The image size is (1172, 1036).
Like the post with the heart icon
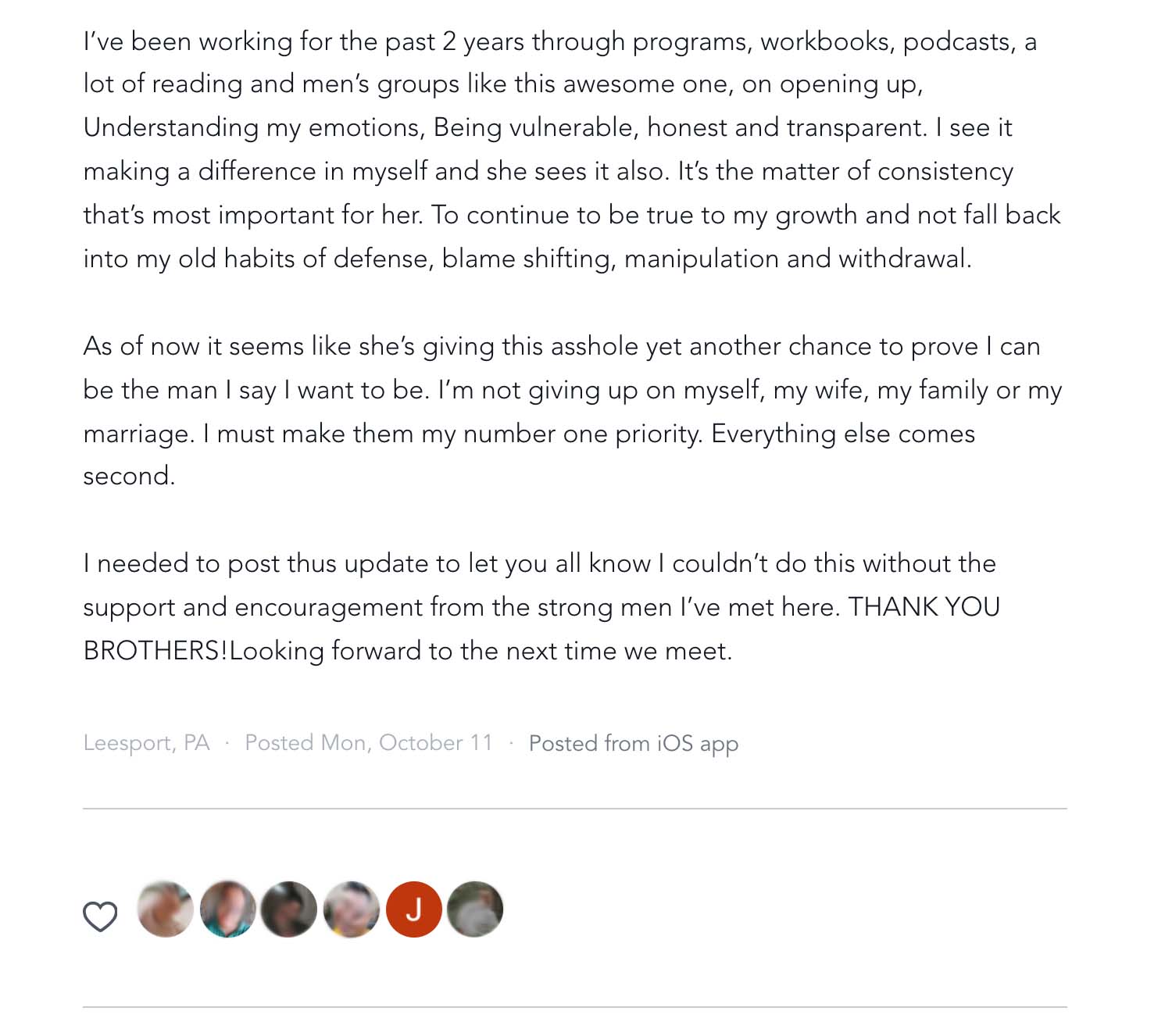pos(100,916)
